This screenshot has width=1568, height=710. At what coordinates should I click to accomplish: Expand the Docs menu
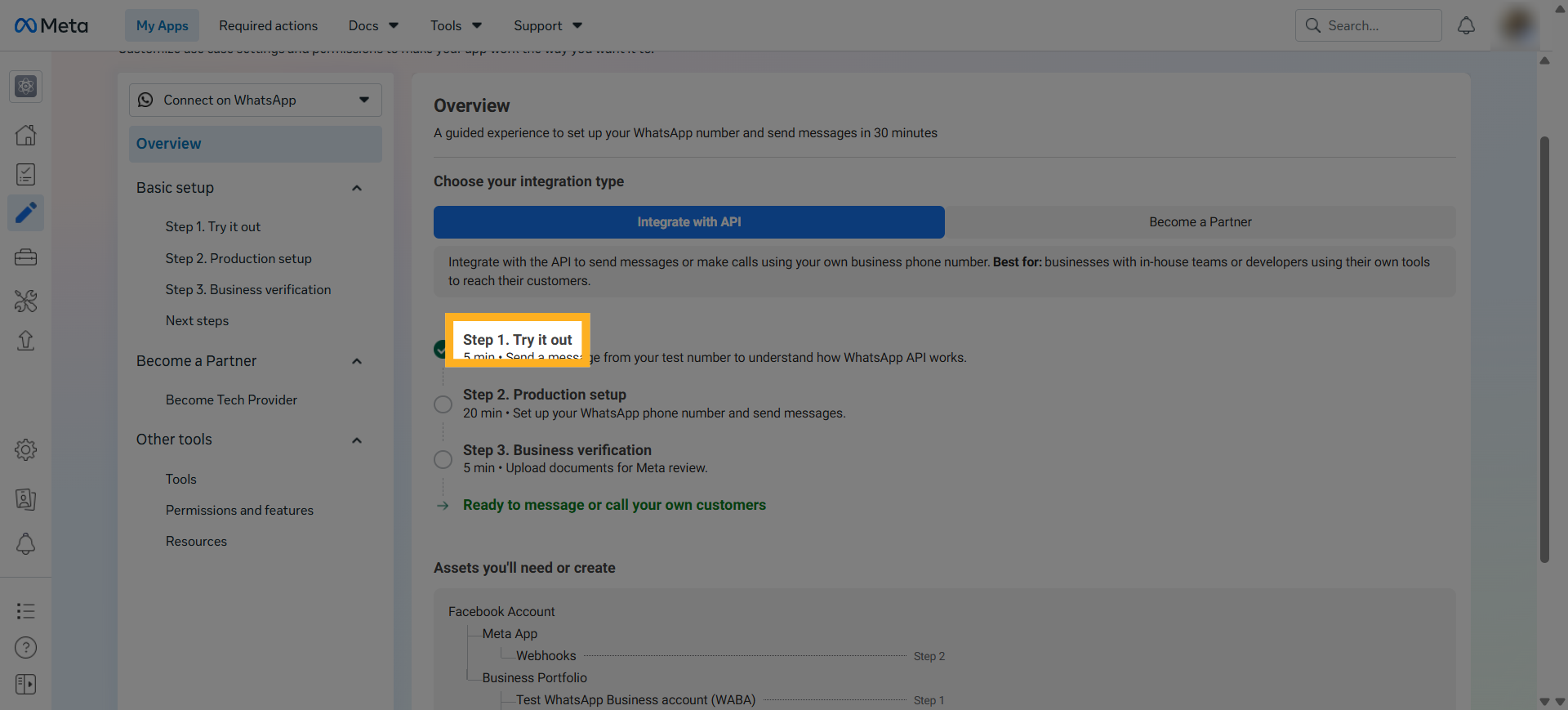(x=374, y=25)
